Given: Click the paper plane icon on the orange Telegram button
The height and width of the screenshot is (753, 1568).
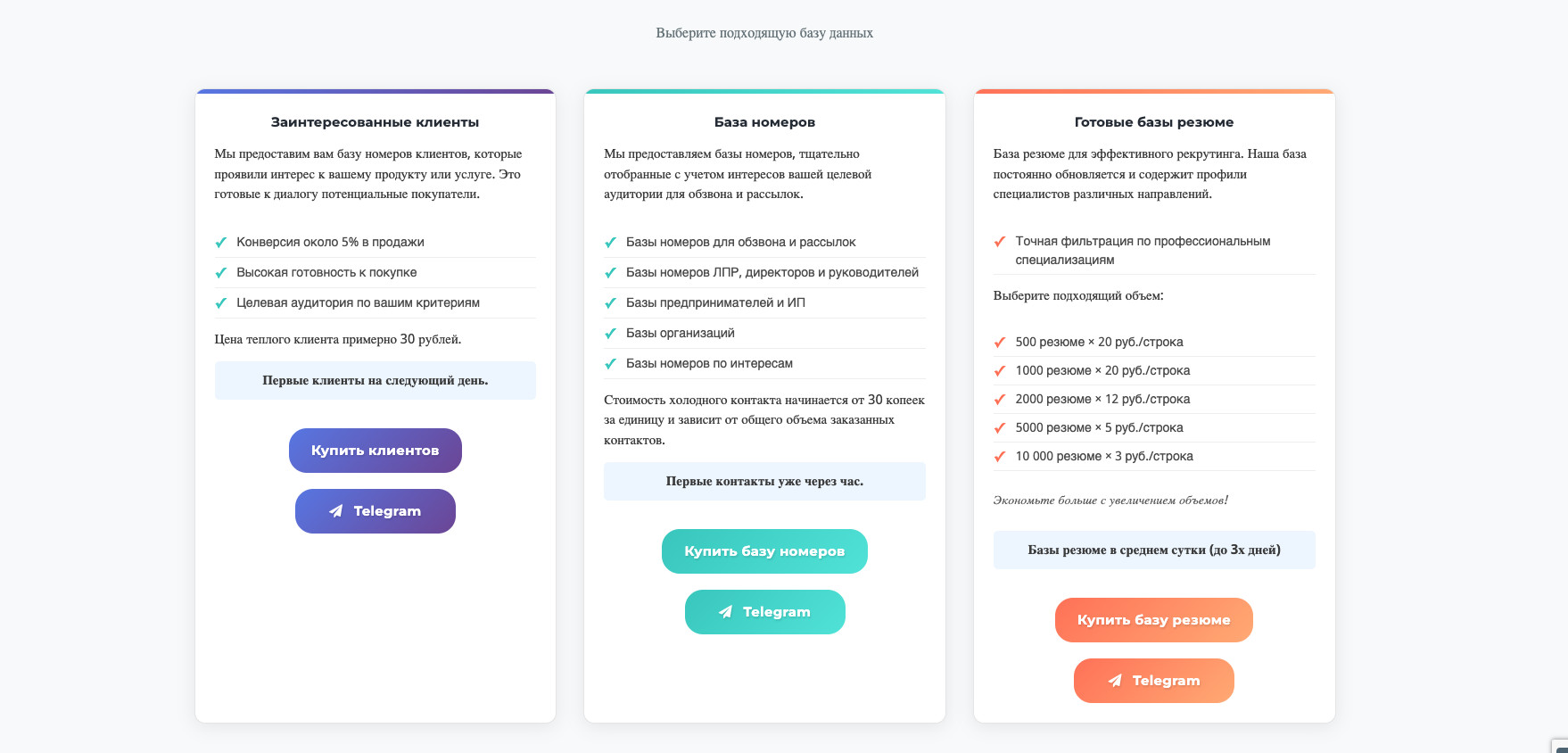Looking at the screenshot, I should coord(1115,681).
